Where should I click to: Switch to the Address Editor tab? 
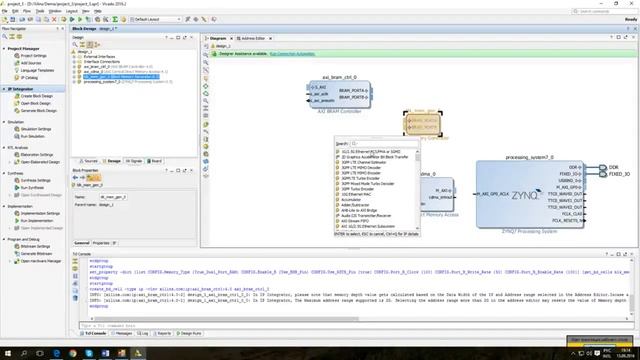pos(253,38)
